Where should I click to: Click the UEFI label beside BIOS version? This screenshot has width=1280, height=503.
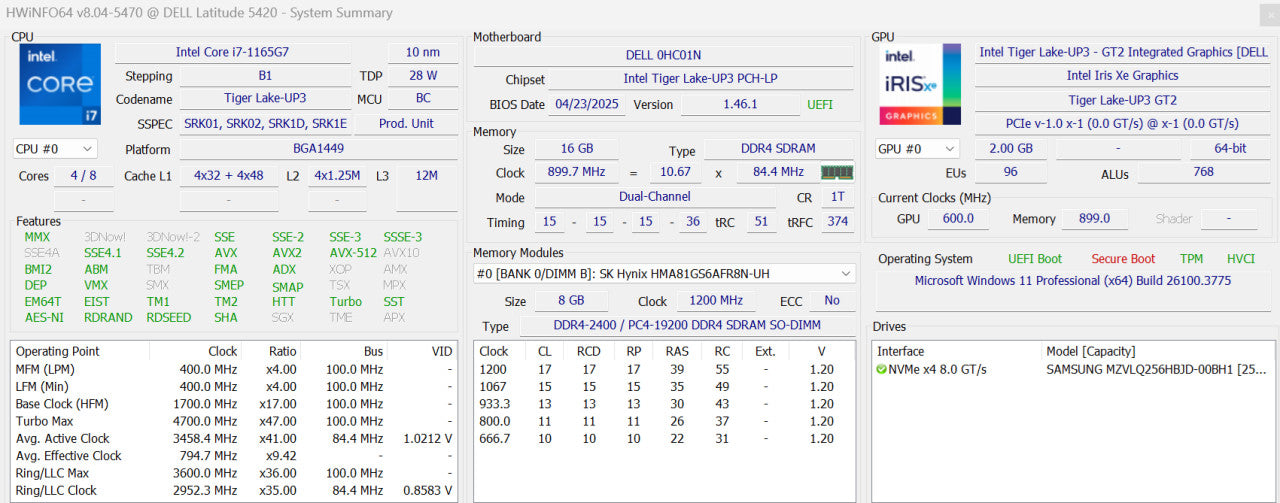[x=819, y=104]
